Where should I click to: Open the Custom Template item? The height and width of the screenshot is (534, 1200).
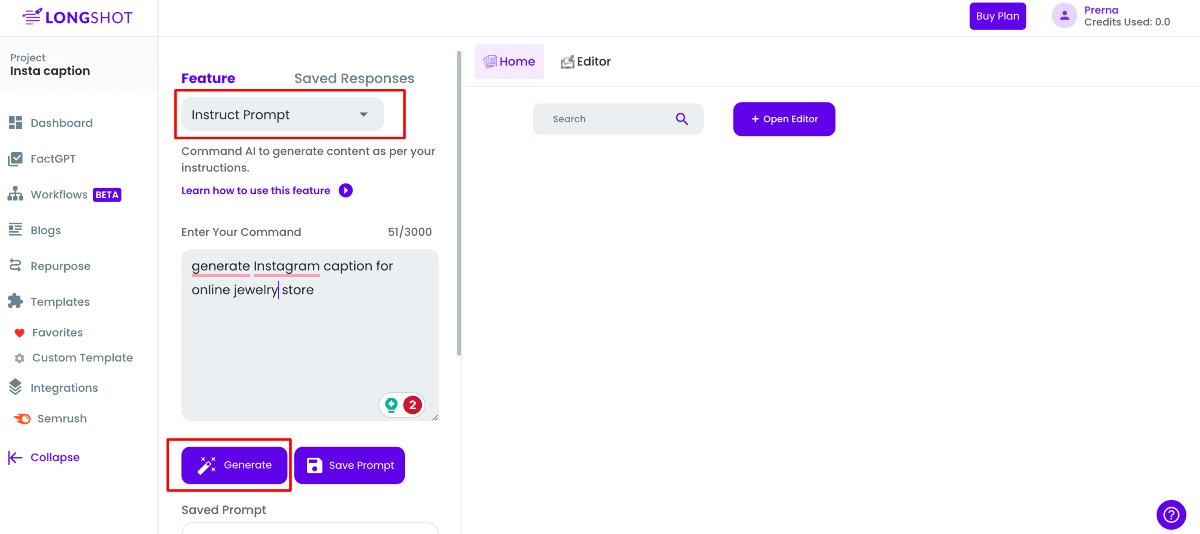click(x=82, y=358)
